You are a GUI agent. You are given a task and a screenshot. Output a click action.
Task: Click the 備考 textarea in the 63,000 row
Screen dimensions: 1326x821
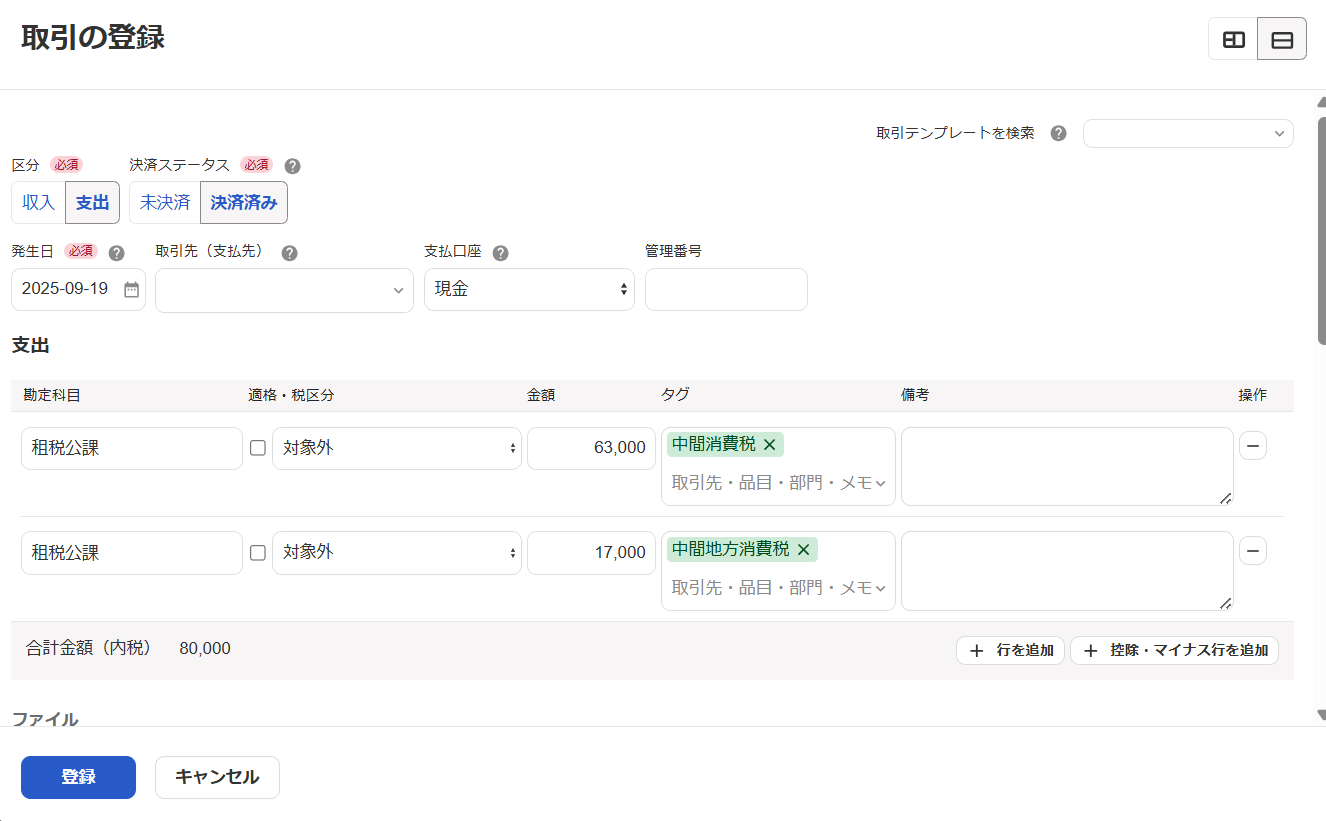point(1067,466)
